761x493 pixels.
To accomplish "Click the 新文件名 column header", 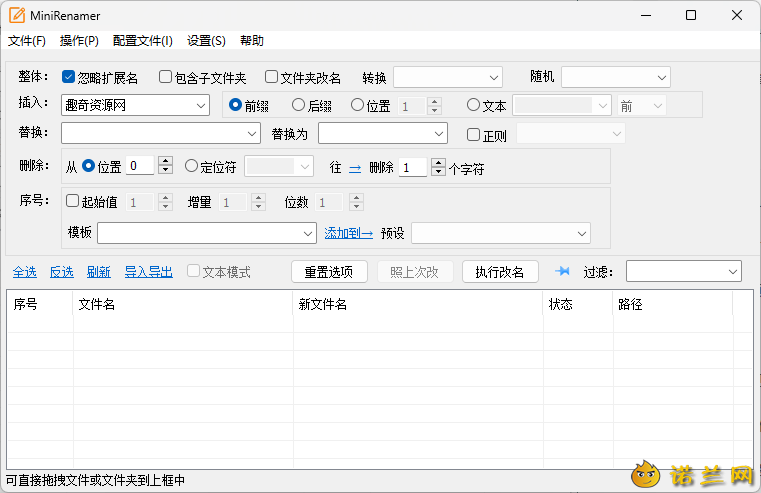I will pyautogui.click(x=418, y=304).
